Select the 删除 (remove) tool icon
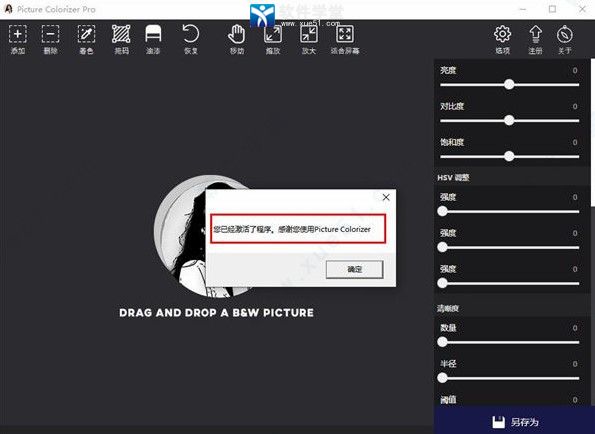The height and width of the screenshot is (434, 595). 50,34
